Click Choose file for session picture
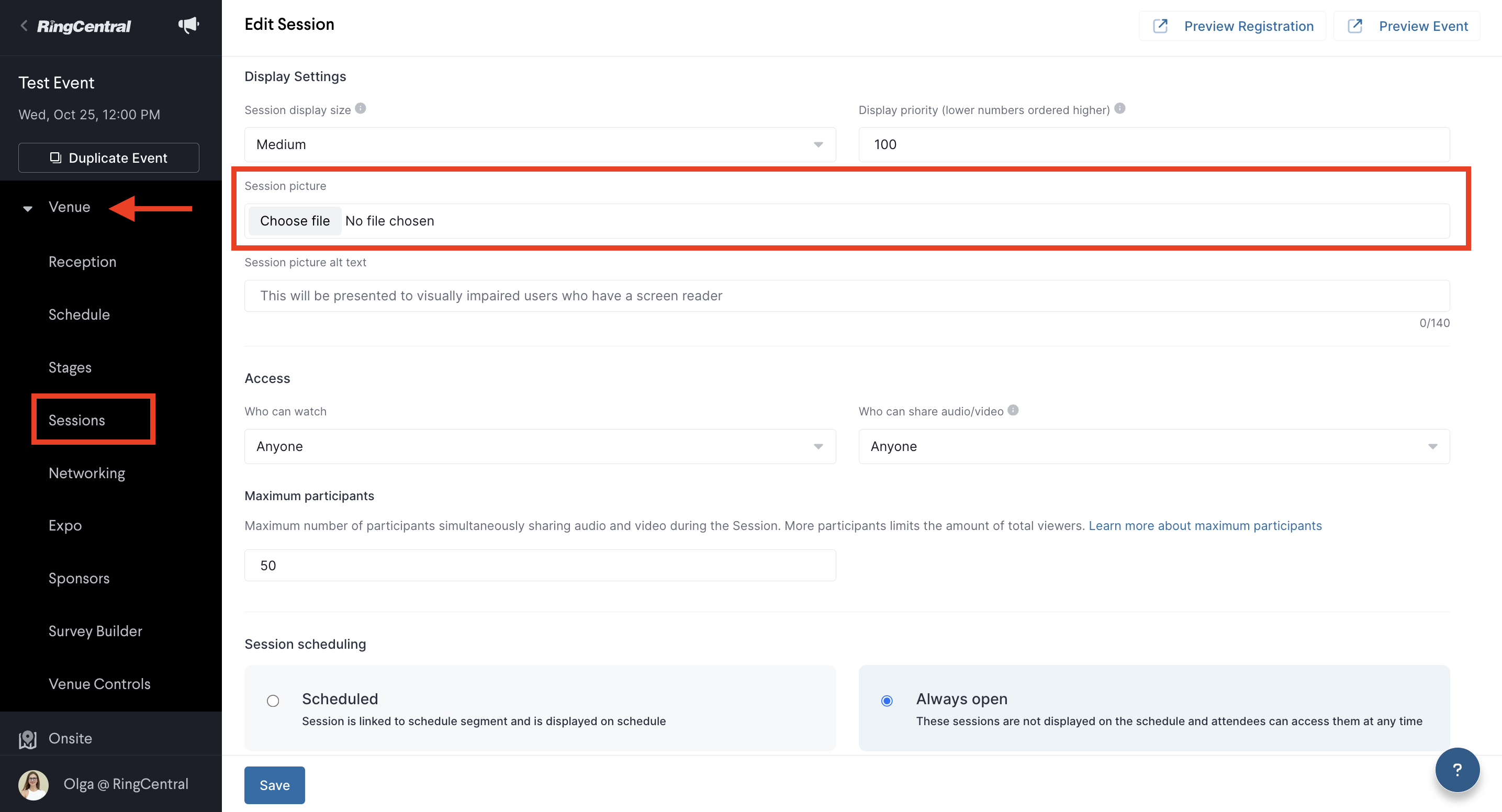This screenshot has height=812, width=1502. [295, 221]
